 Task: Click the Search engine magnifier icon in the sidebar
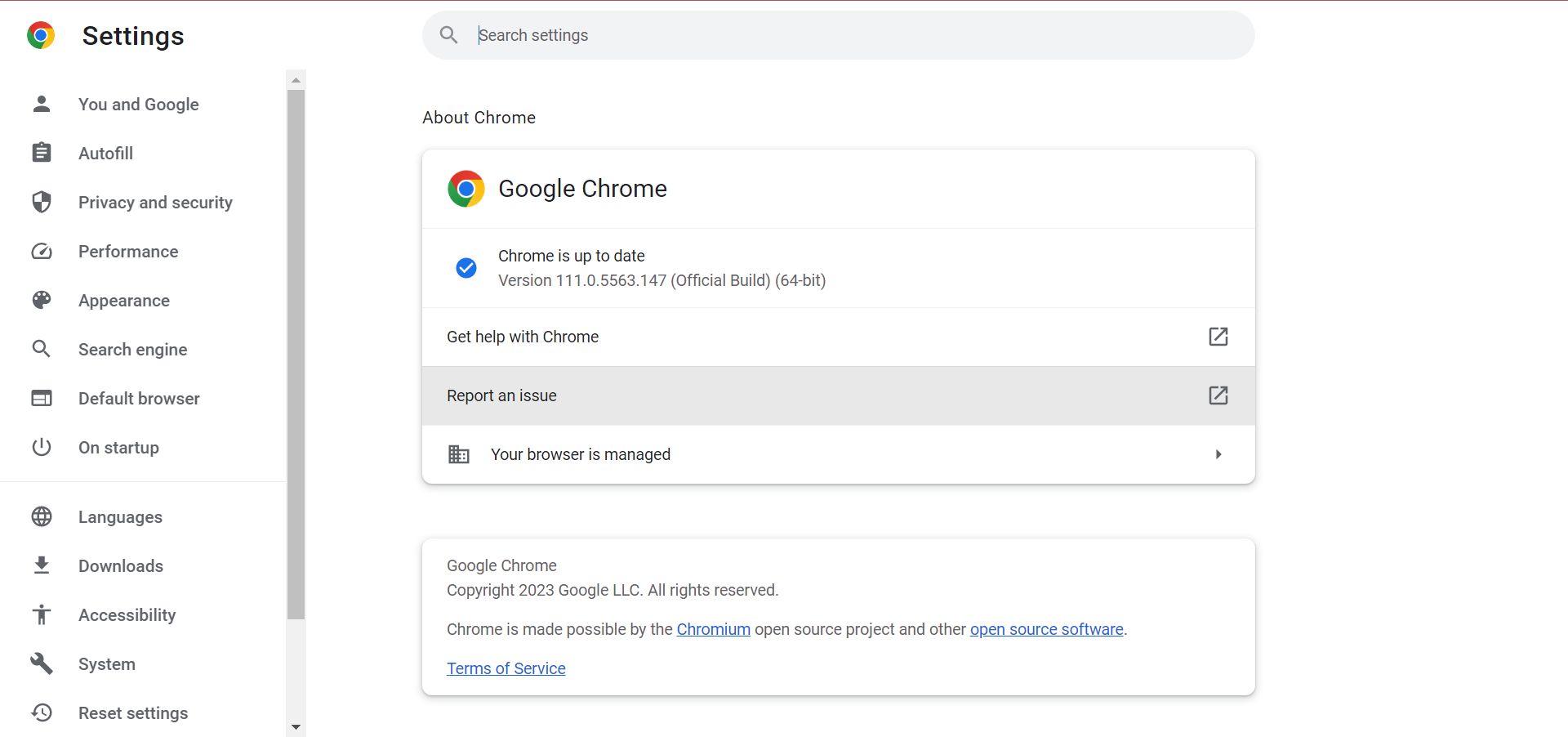42,349
